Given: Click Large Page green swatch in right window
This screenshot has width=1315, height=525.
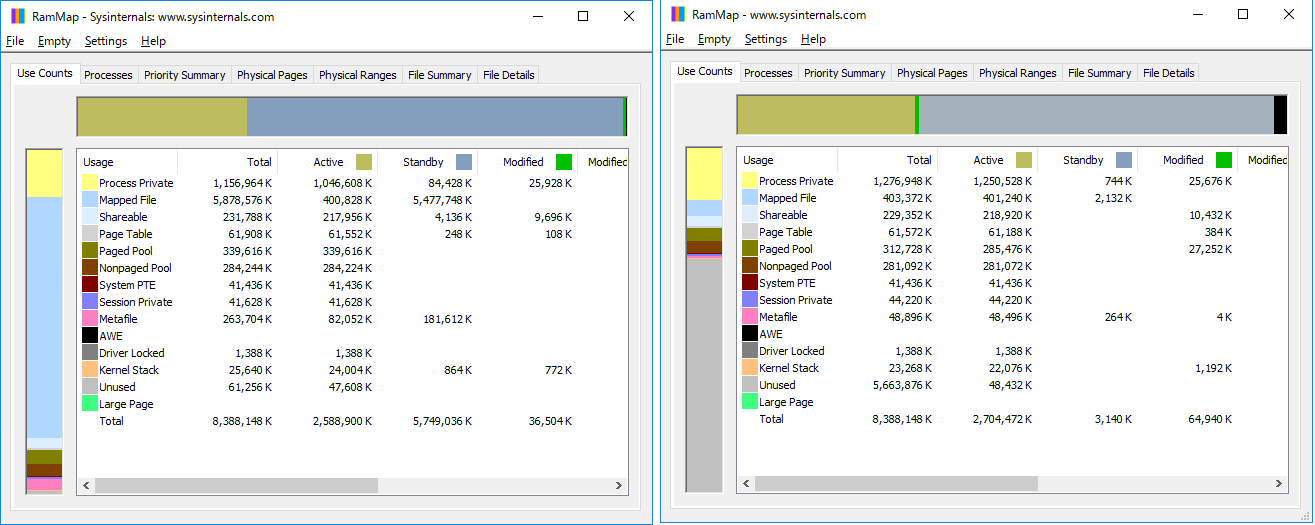Looking at the screenshot, I should (x=750, y=402).
